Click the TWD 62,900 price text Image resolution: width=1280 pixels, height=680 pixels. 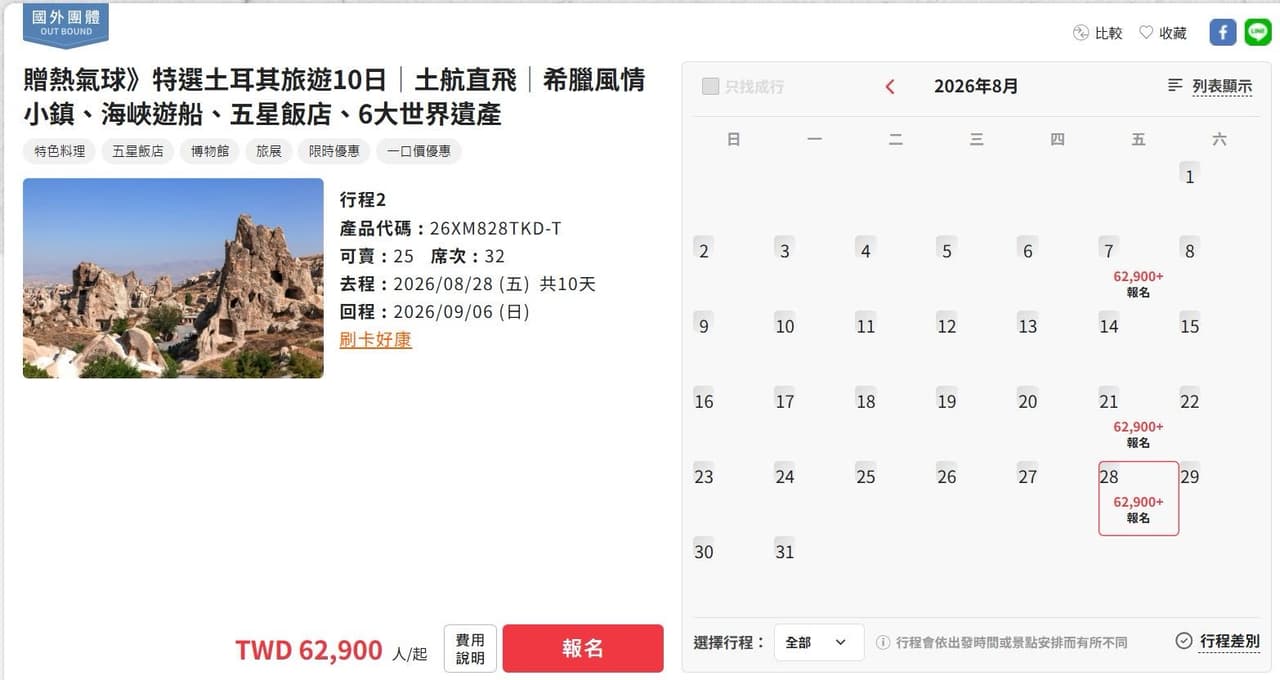pos(309,651)
